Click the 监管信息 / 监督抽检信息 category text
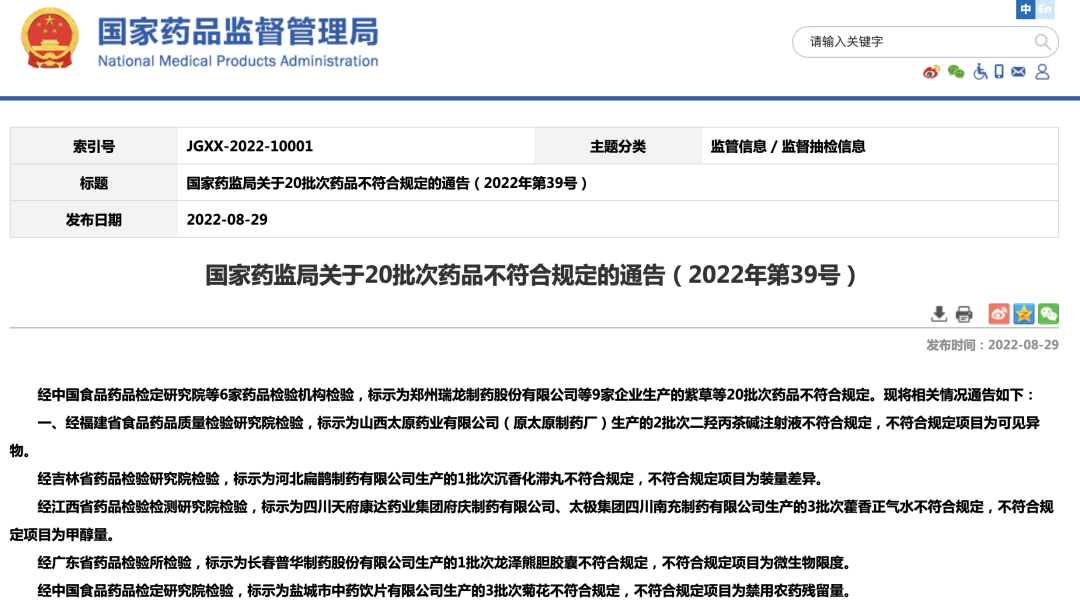The height and width of the screenshot is (605, 1080). (787, 146)
